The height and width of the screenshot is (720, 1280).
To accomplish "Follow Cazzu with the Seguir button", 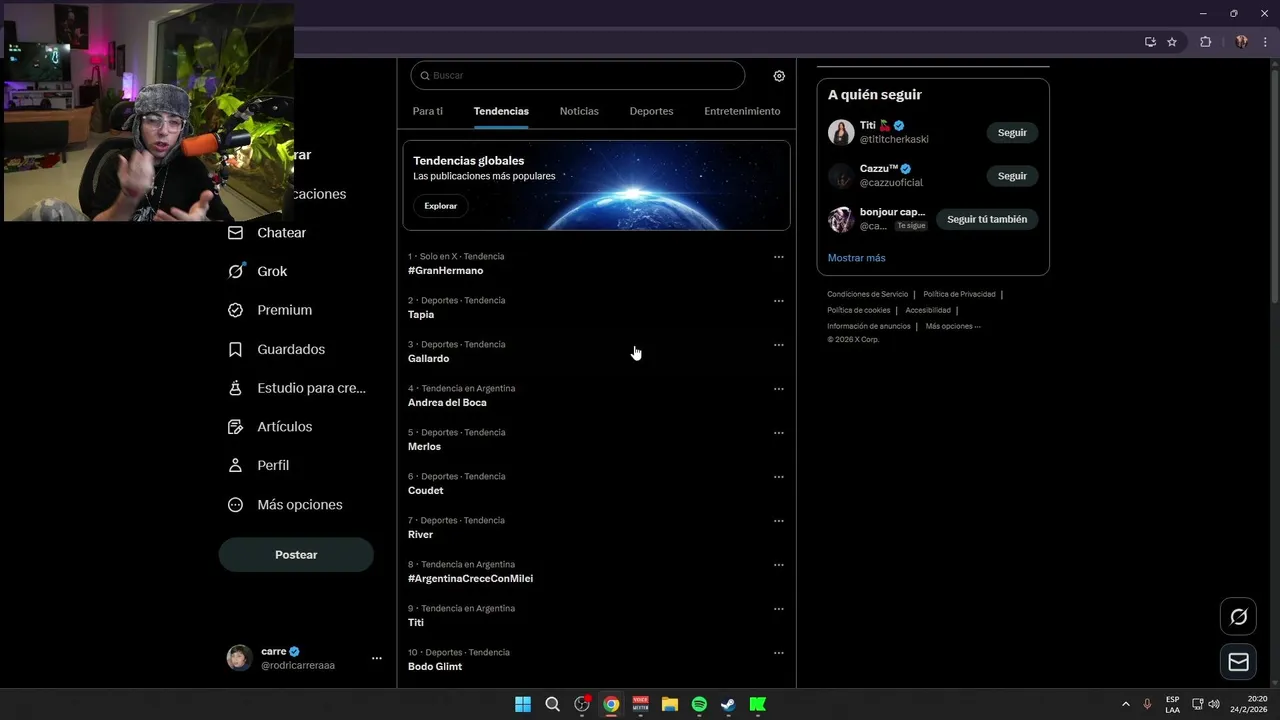I will coord(1012,176).
